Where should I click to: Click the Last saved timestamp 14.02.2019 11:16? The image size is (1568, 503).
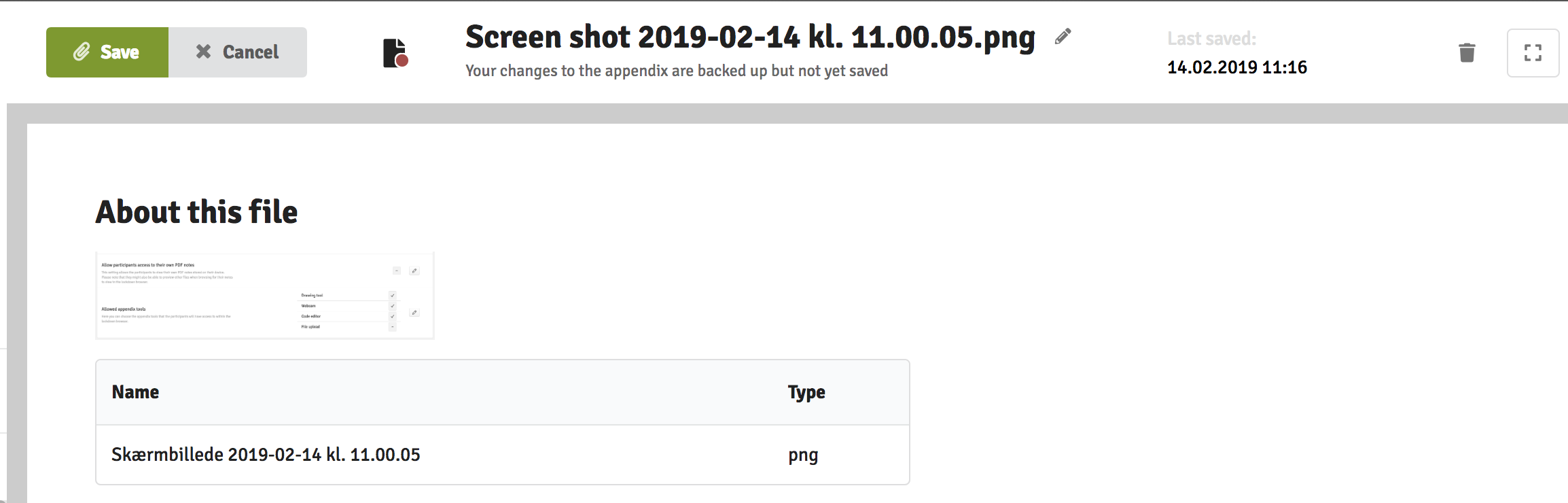pos(1237,67)
